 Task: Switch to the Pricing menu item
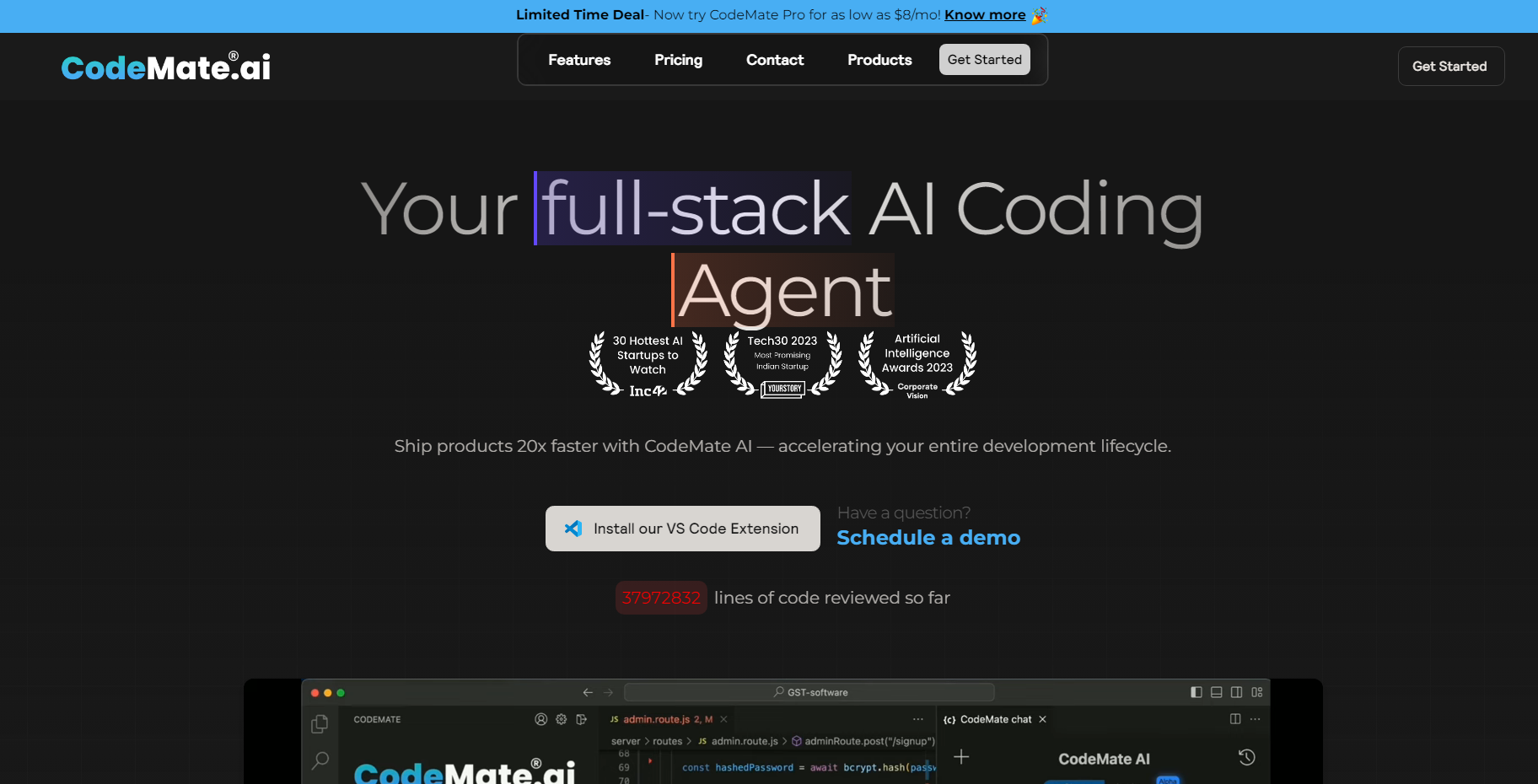(678, 59)
